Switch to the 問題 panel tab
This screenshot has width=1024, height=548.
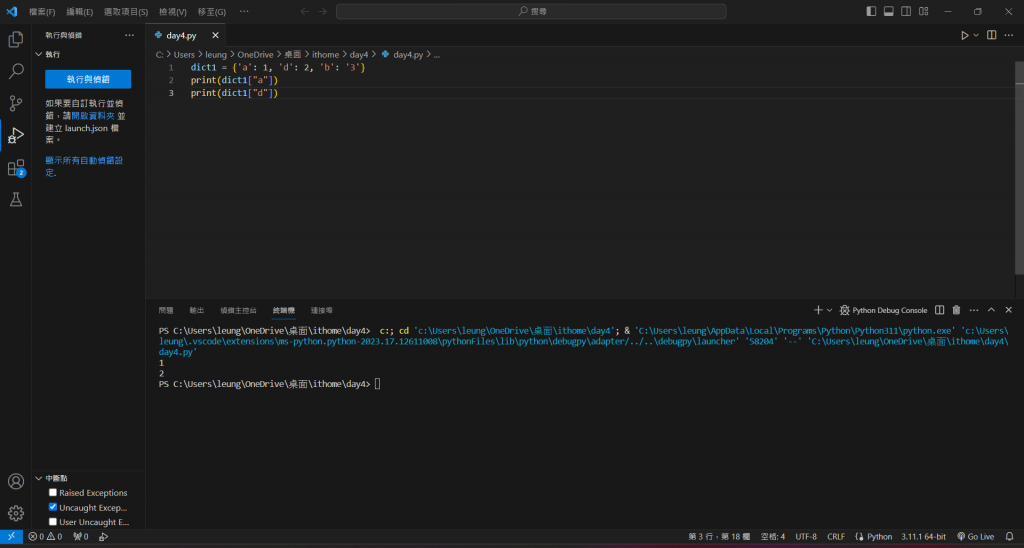[166, 310]
